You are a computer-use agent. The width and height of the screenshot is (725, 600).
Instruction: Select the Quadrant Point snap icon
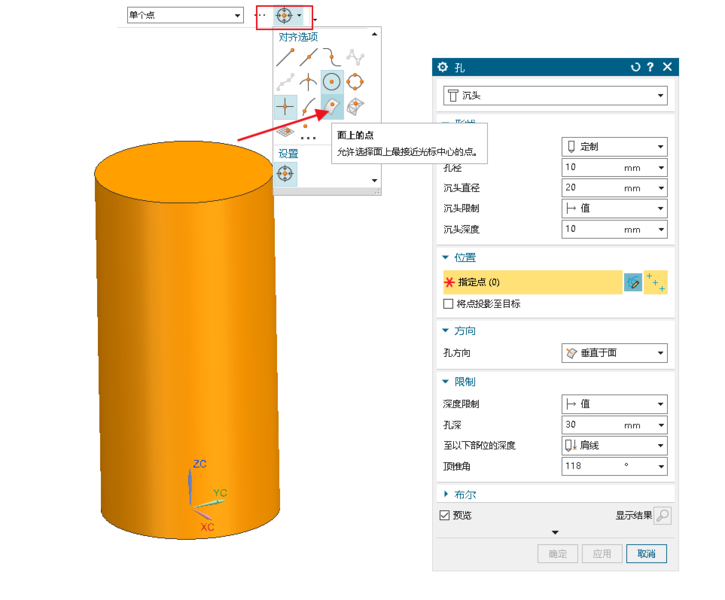coord(355,82)
